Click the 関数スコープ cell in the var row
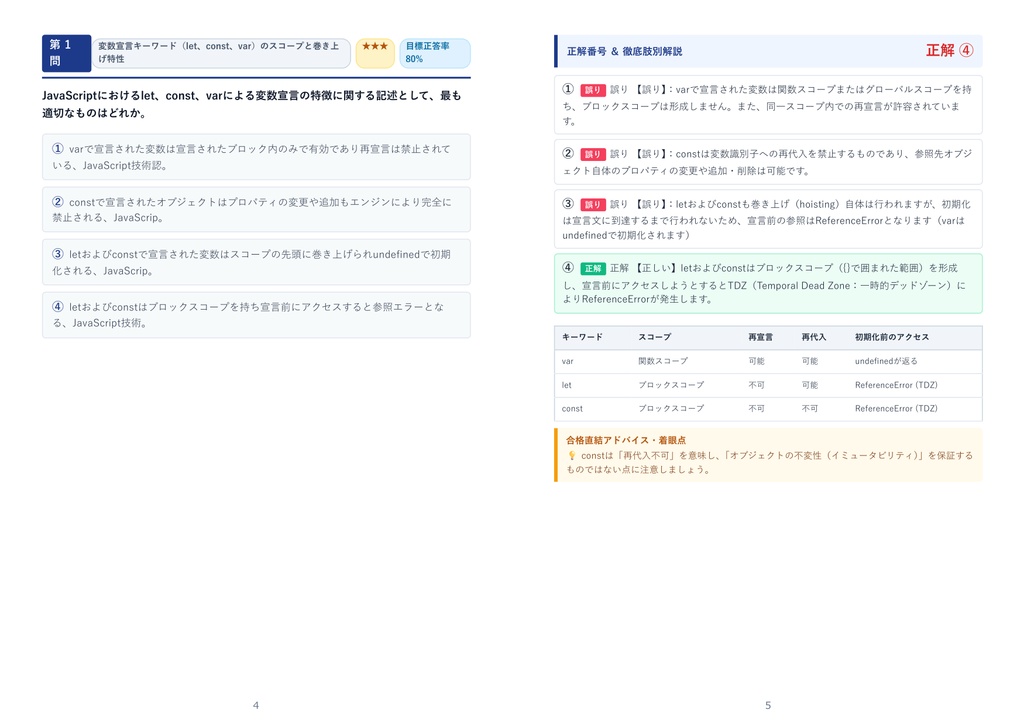 pyautogui.click(x=663, y=361)
